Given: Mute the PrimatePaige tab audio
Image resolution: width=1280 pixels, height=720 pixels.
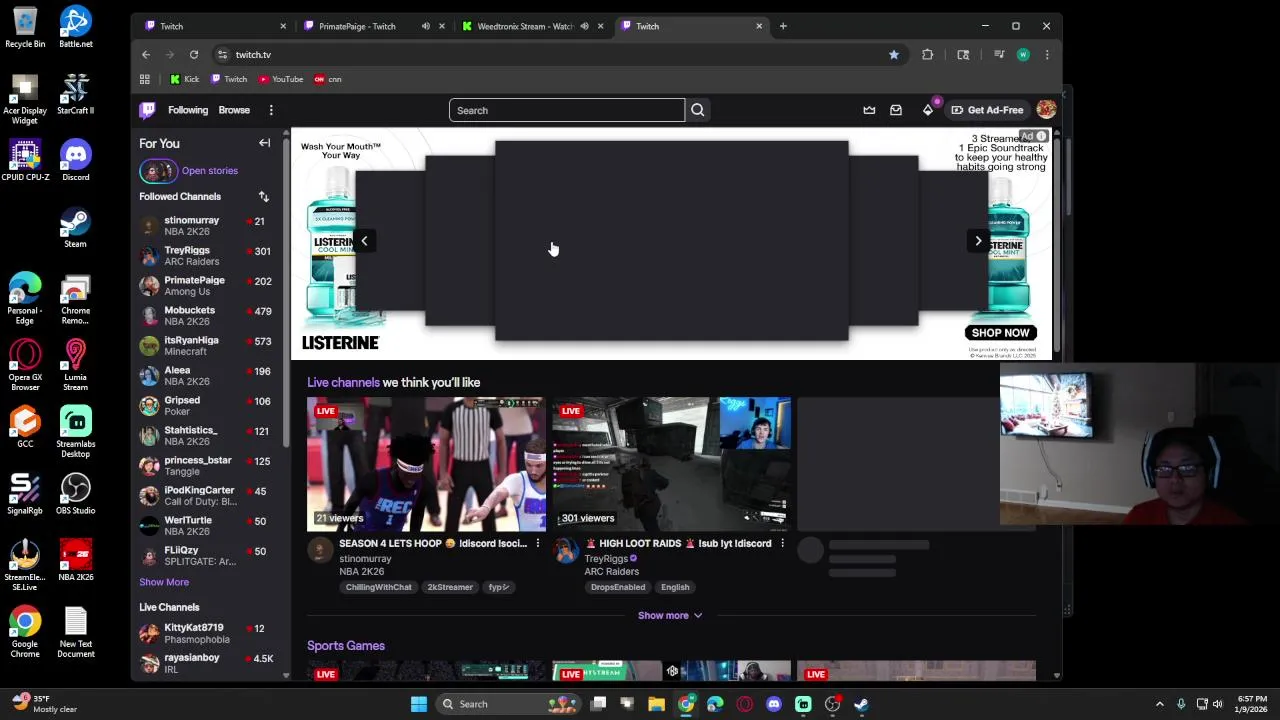Looking at the screenshot, I should 425,26.
